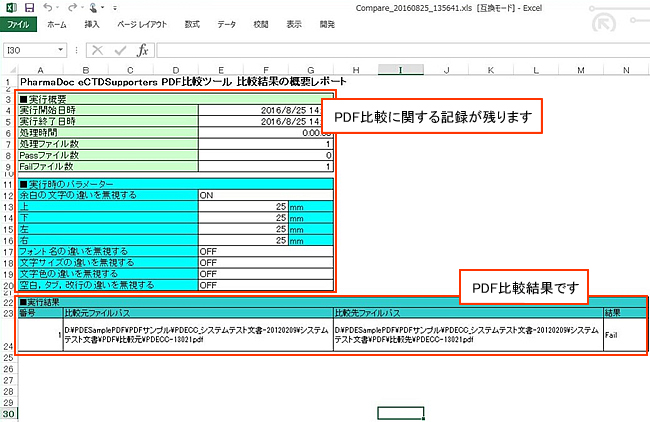
Task: Open the Undo history dropdown arrow
Action: click(60, 8)
